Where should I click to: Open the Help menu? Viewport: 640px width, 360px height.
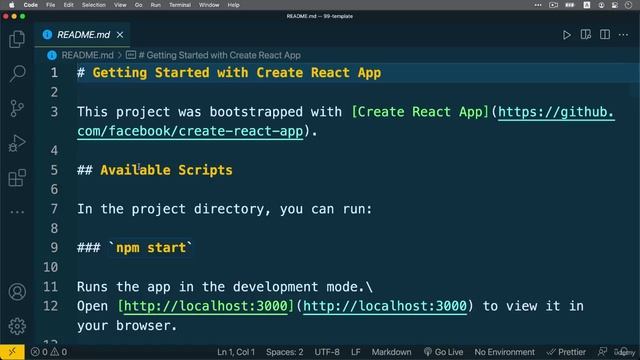(233, 5)
